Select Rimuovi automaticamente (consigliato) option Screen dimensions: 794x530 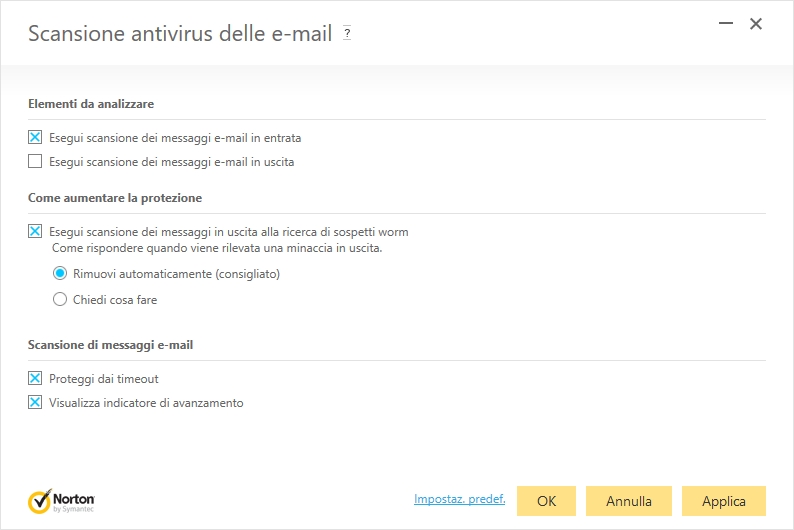(x=60, y=273)
